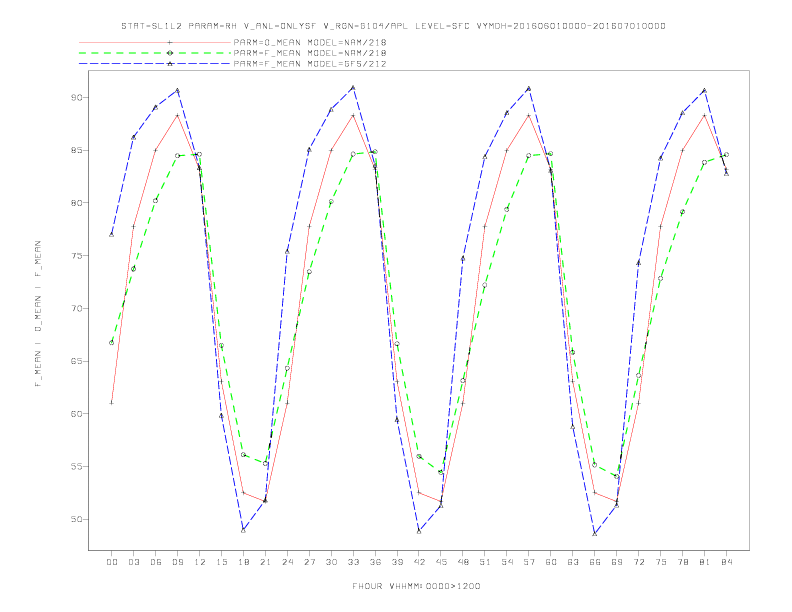This screenshot has width=792, height=612.
Task: Click the x-axis tick label 09
Action: point(177,562)
